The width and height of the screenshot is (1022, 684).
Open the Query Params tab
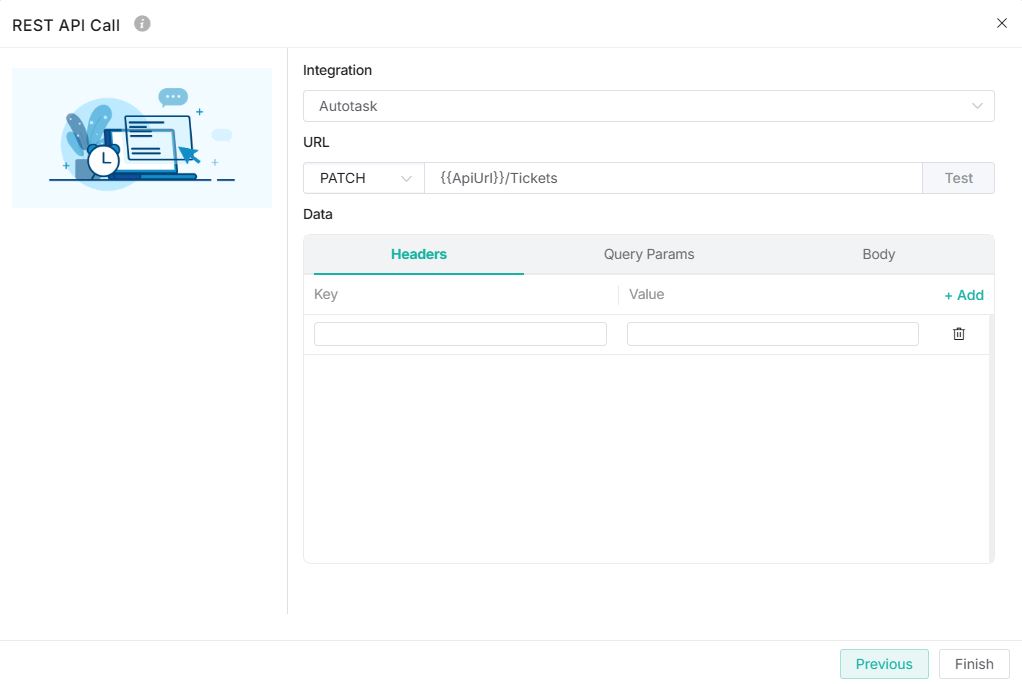[648, 254]
